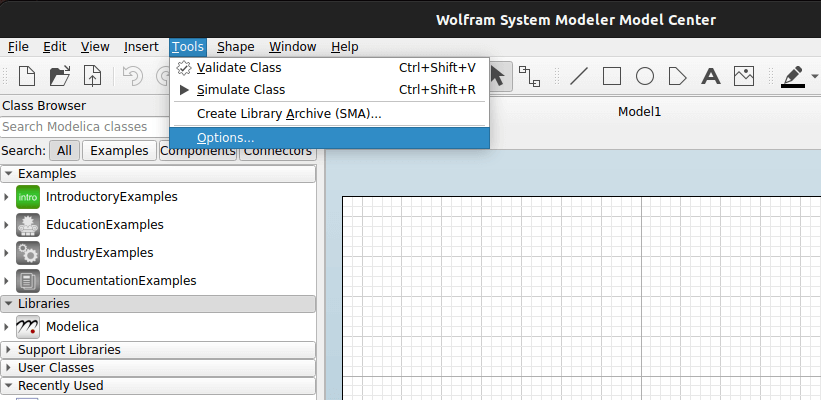Click the diagram grid canvas
This screenshot has height=400, width=821.
click(581, 298)
